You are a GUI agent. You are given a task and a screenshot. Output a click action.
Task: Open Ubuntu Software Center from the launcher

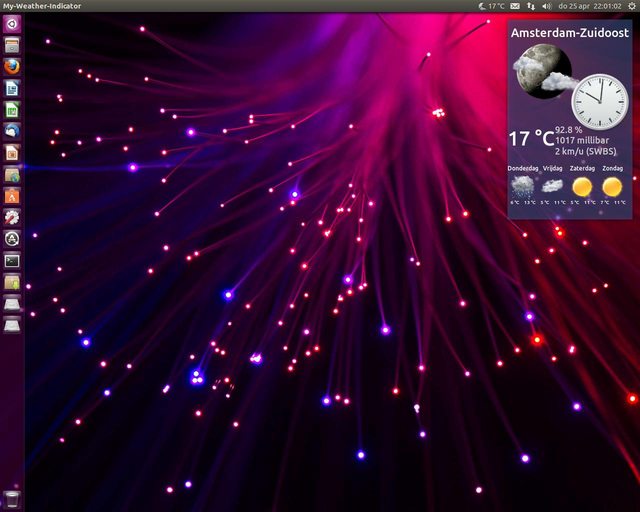click(12, 196)
